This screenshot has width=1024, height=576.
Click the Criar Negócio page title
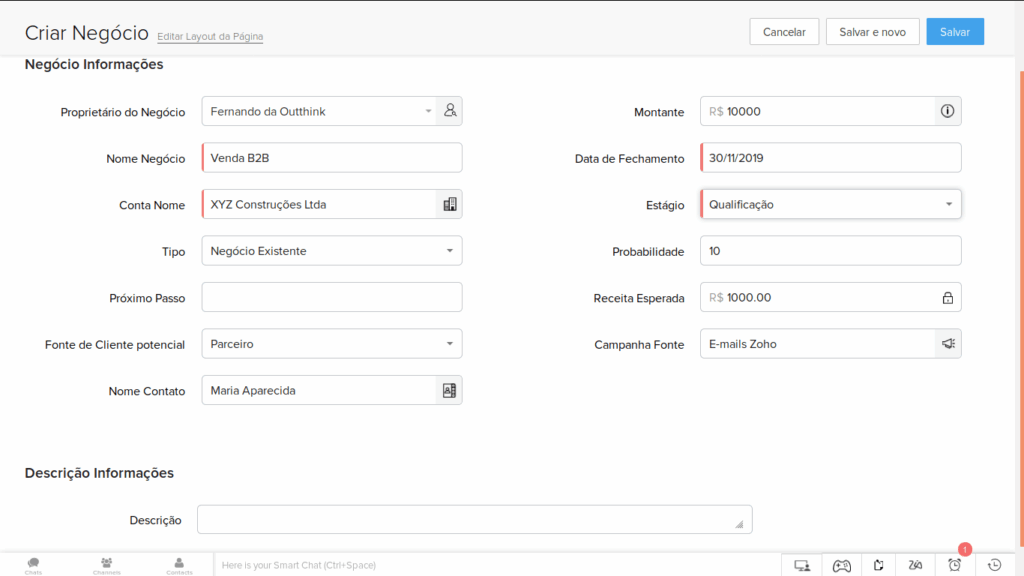[x=87, y=33]
